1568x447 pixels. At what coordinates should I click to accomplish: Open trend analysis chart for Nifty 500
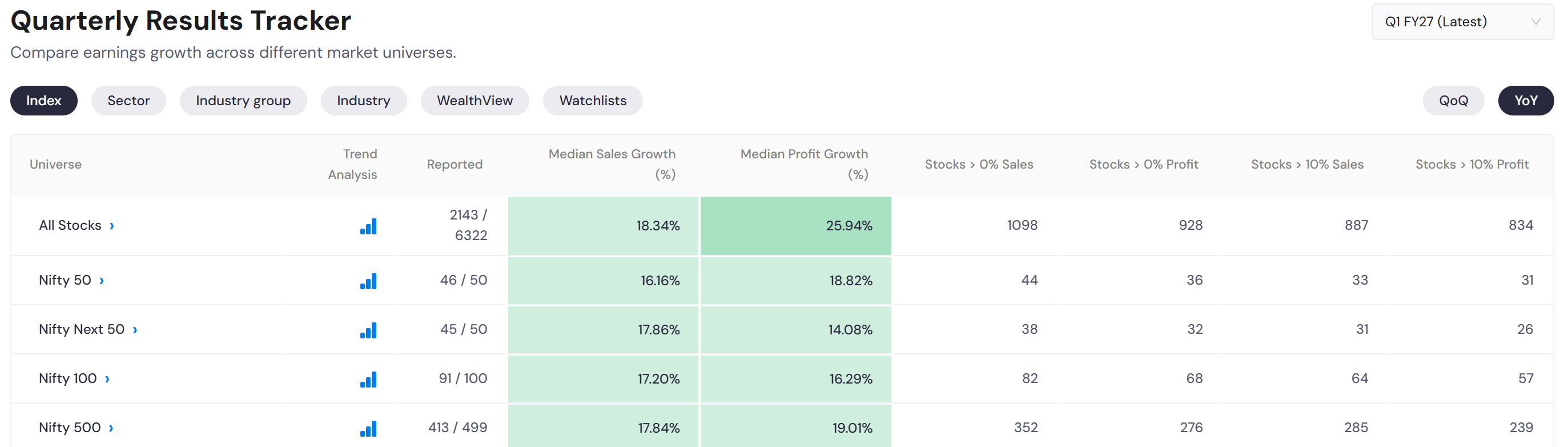point(368,429)
